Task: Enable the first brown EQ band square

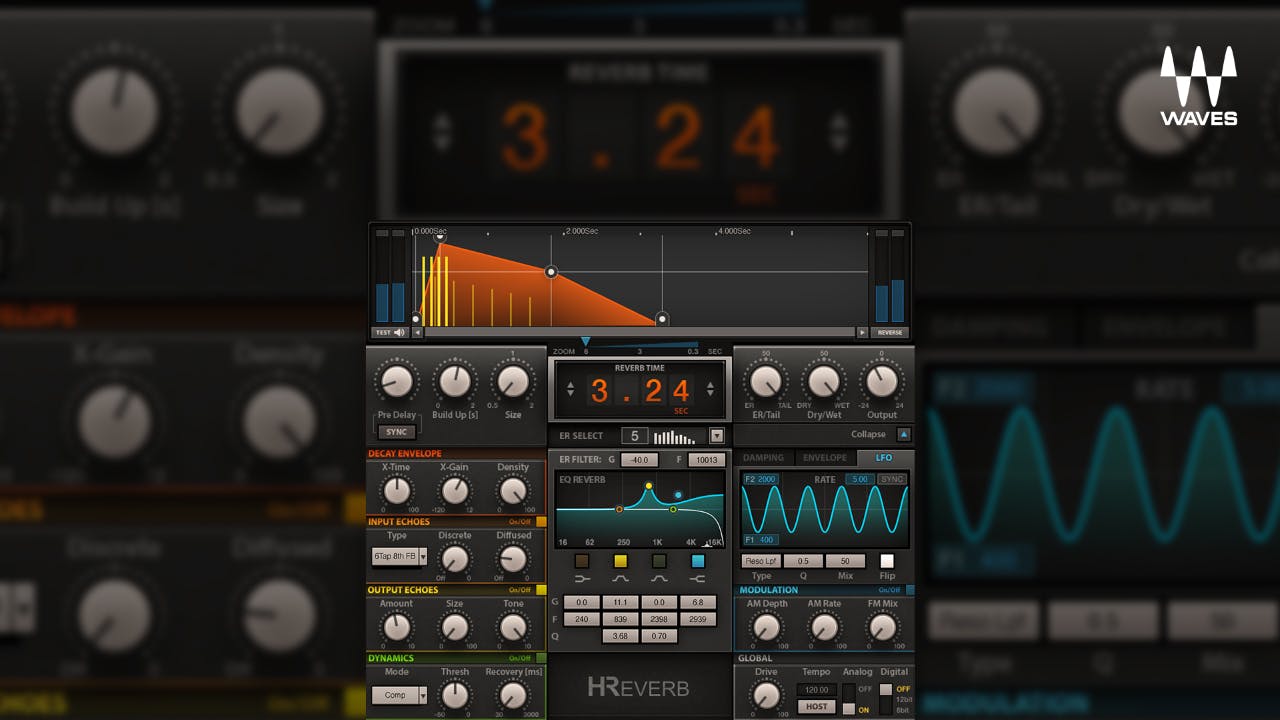Action: [582, 561]
